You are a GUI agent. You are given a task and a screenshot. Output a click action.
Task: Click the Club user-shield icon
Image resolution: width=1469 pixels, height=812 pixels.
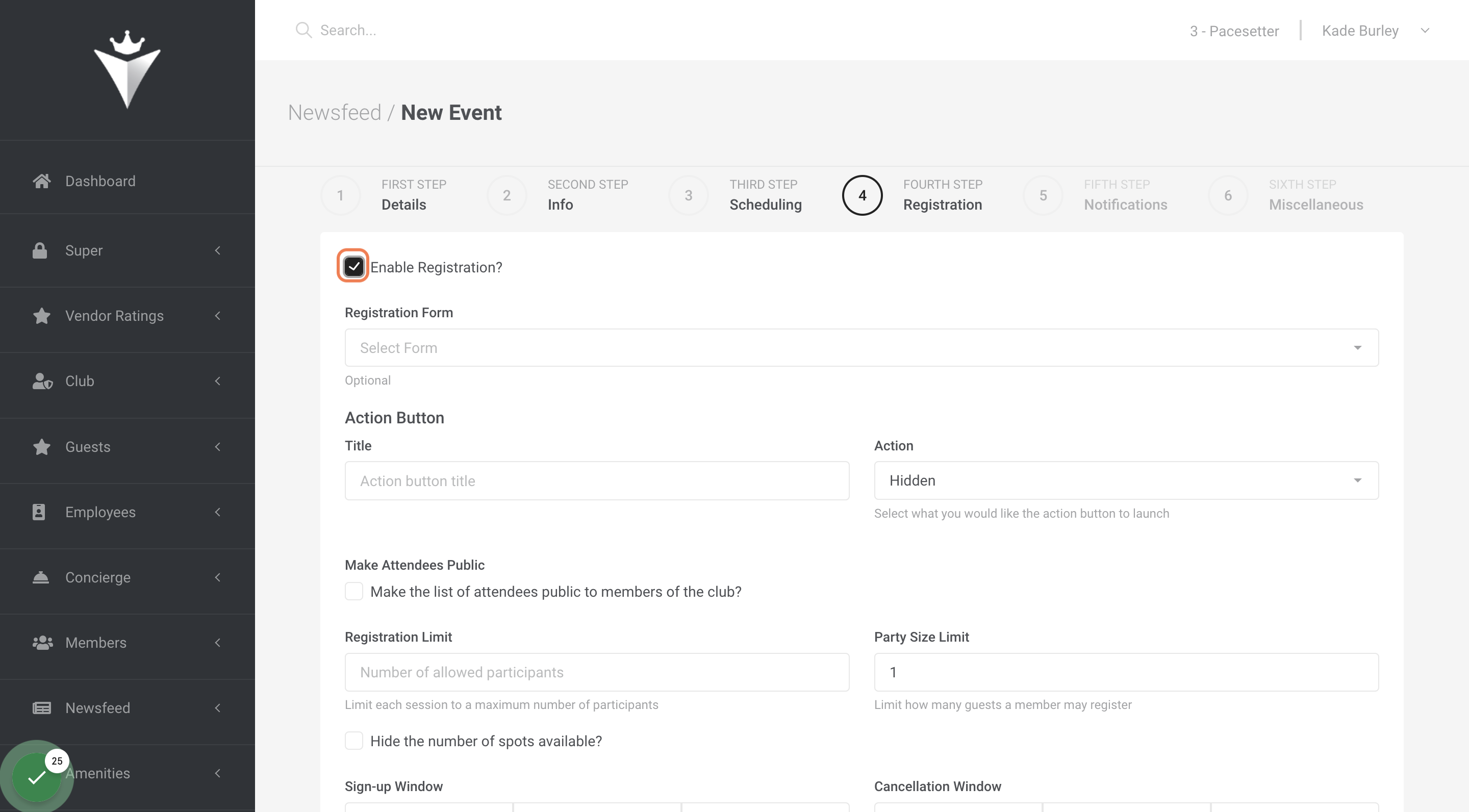pos(42,381)
